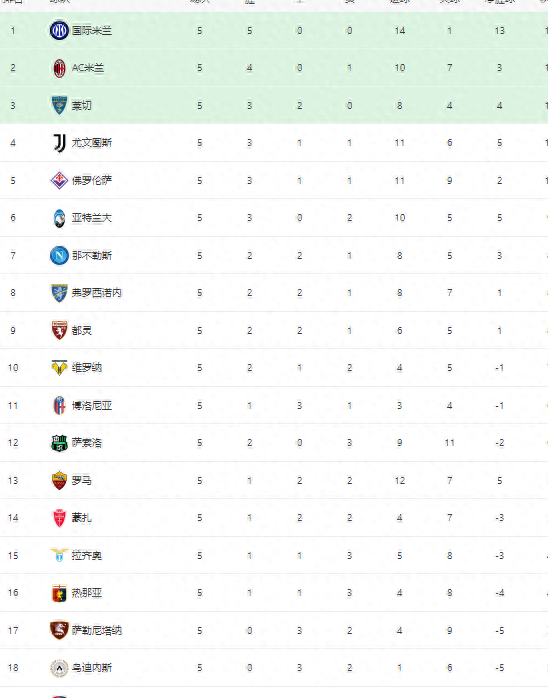Select the rank 13 Roma goals value 12
The height and width of the screenshot is (698, 548).
400,481
